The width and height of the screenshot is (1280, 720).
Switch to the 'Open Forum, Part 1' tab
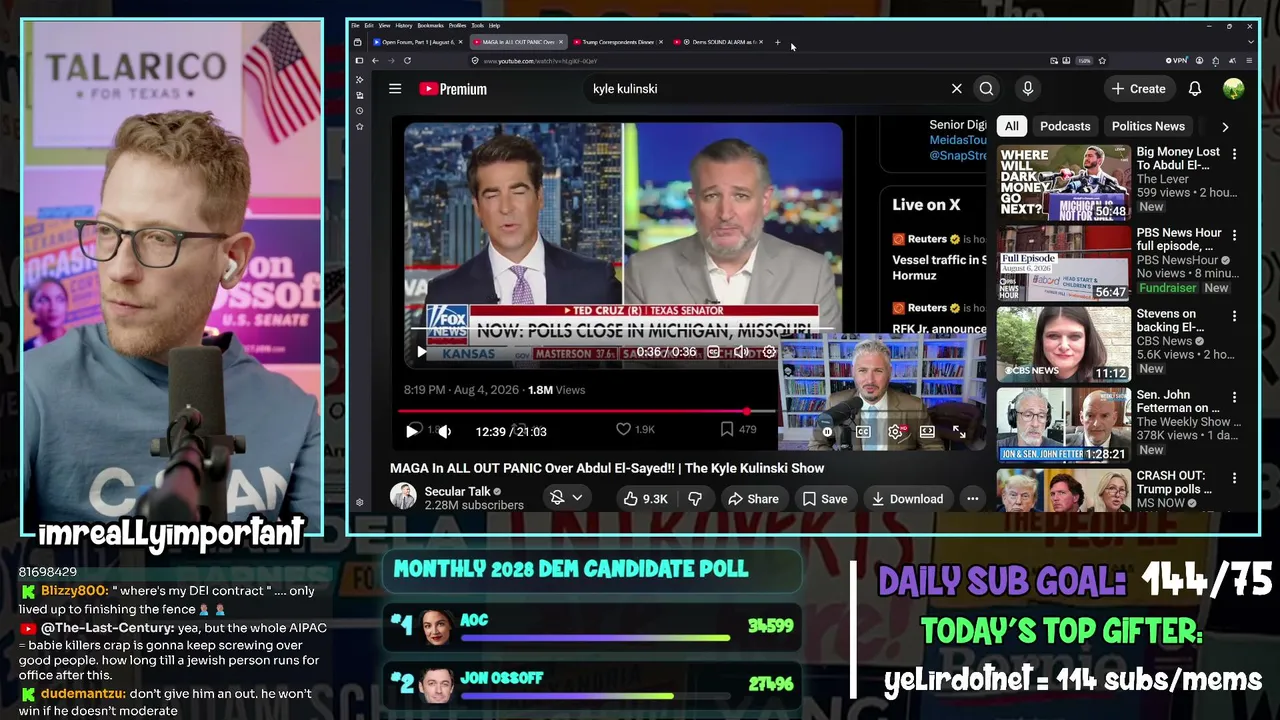pos(418,42)
